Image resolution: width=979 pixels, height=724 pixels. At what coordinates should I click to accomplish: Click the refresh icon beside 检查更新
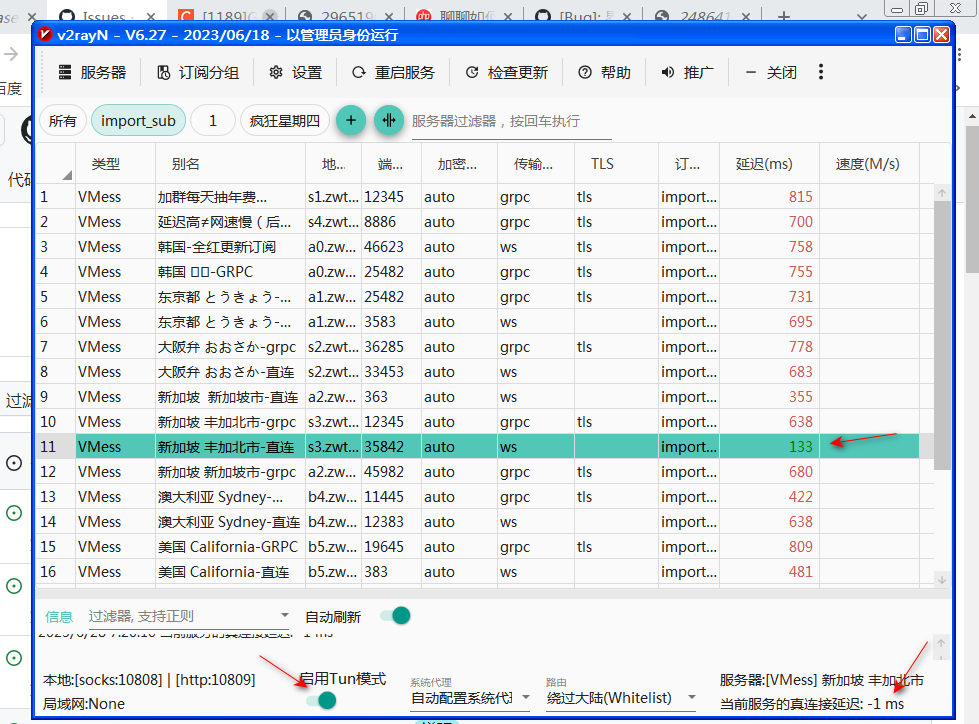pos(472,72)
